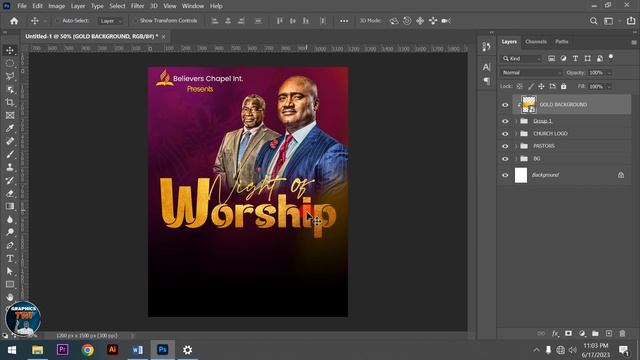Select the Rectangle shape tool
The image size is (640, 360).
(10, 284)
